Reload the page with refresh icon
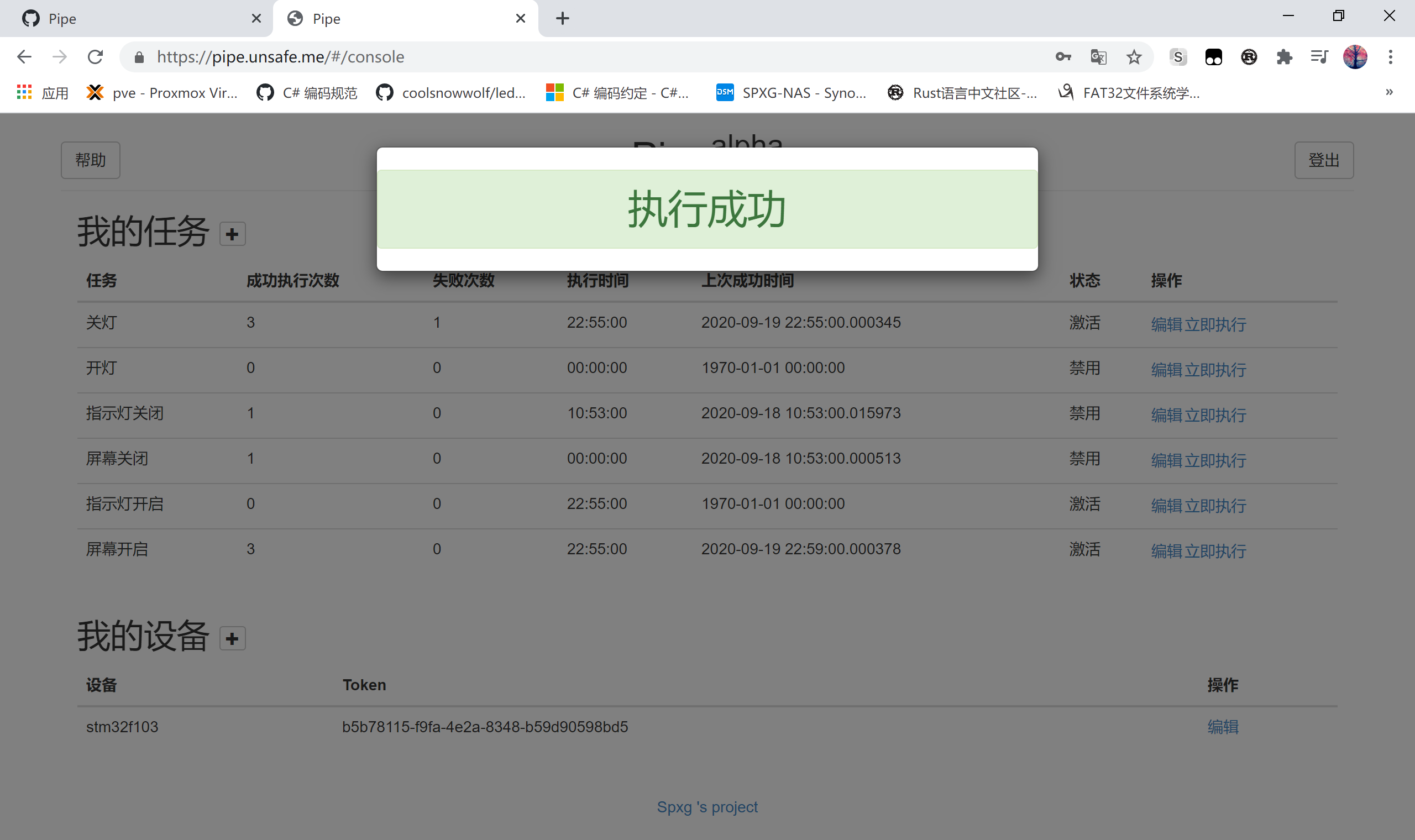This screenshot has width=1415, height=840. pos(95,56)
